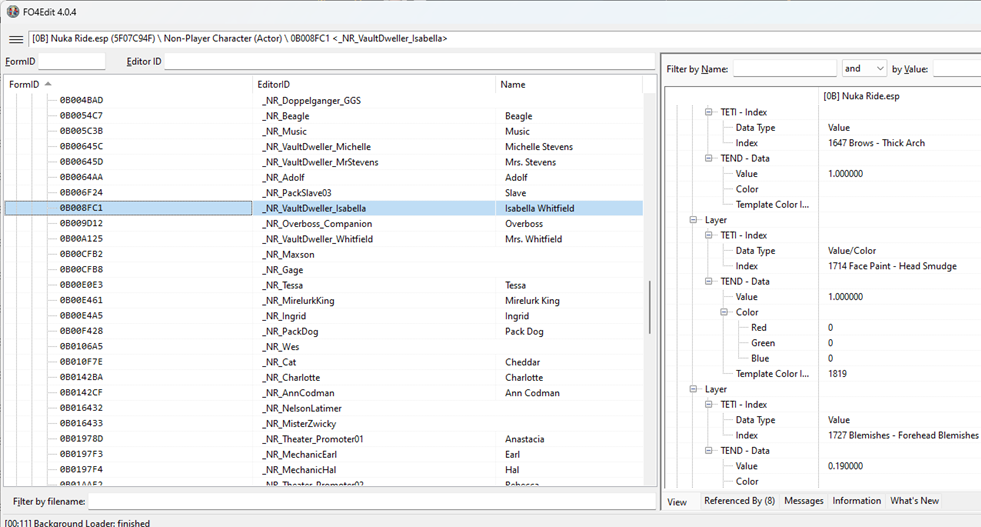Image resolution: width=981 pixels, height=527 pixels.
Task: Select the _NR_Ingrid record row
Action: click(323, 316)
